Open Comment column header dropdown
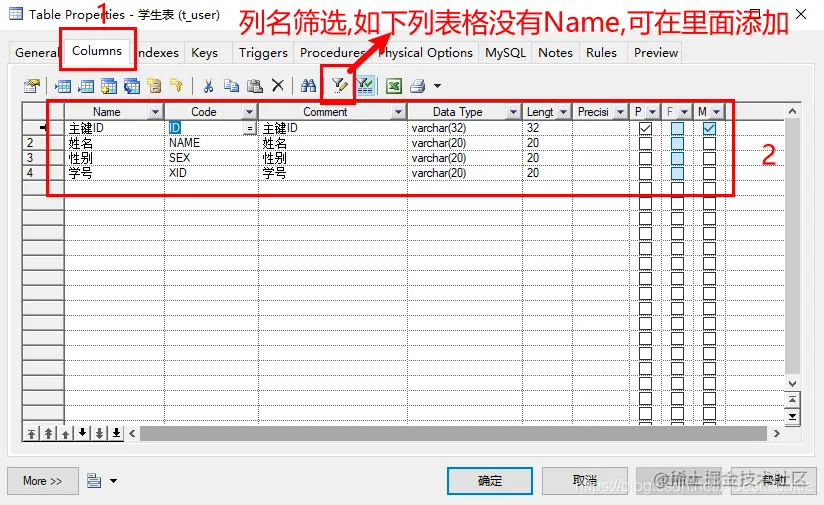This screenshot has height=505, width=824. [398, 112]
